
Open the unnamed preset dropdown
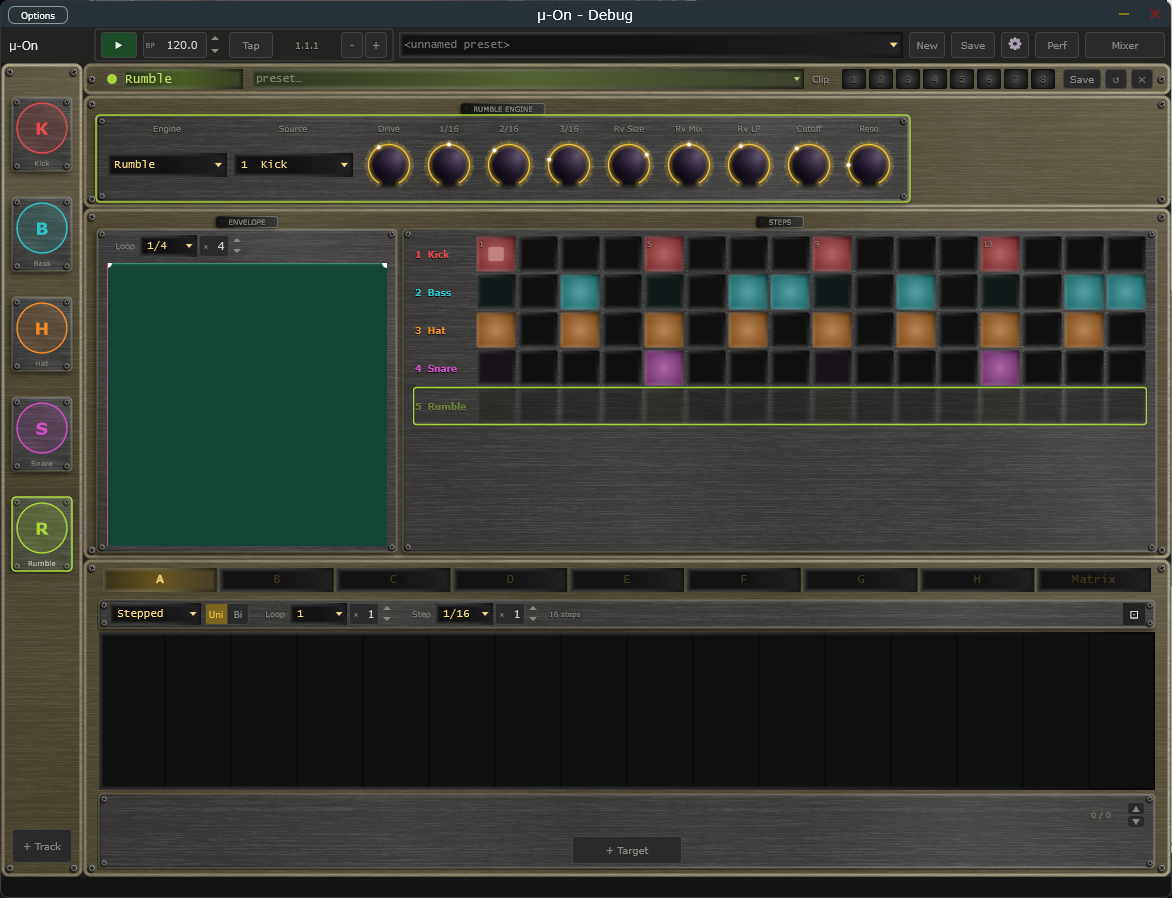pos(651,45)
